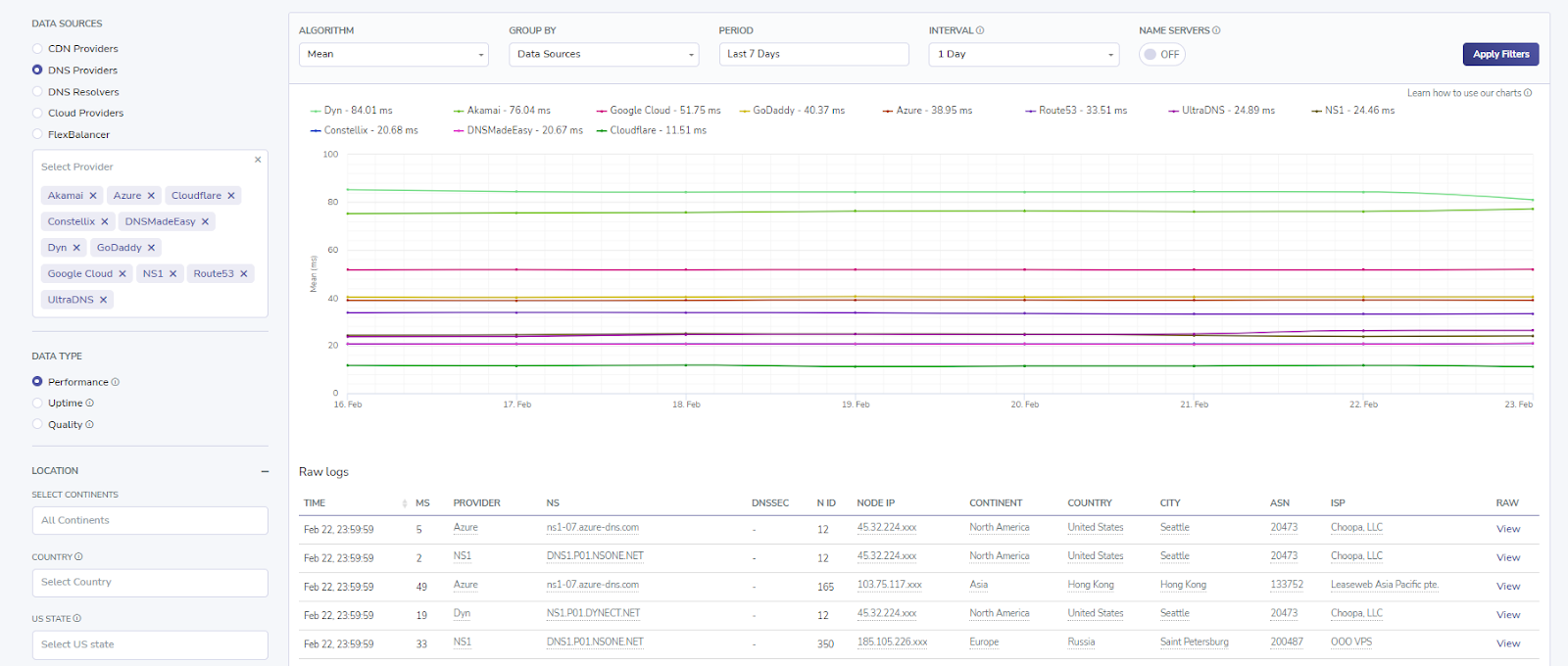The image size is (1568, 666).
Task: Toggle DNSMadeEasy series in legend
Action: pyautogui.click(x=517, y=130)
